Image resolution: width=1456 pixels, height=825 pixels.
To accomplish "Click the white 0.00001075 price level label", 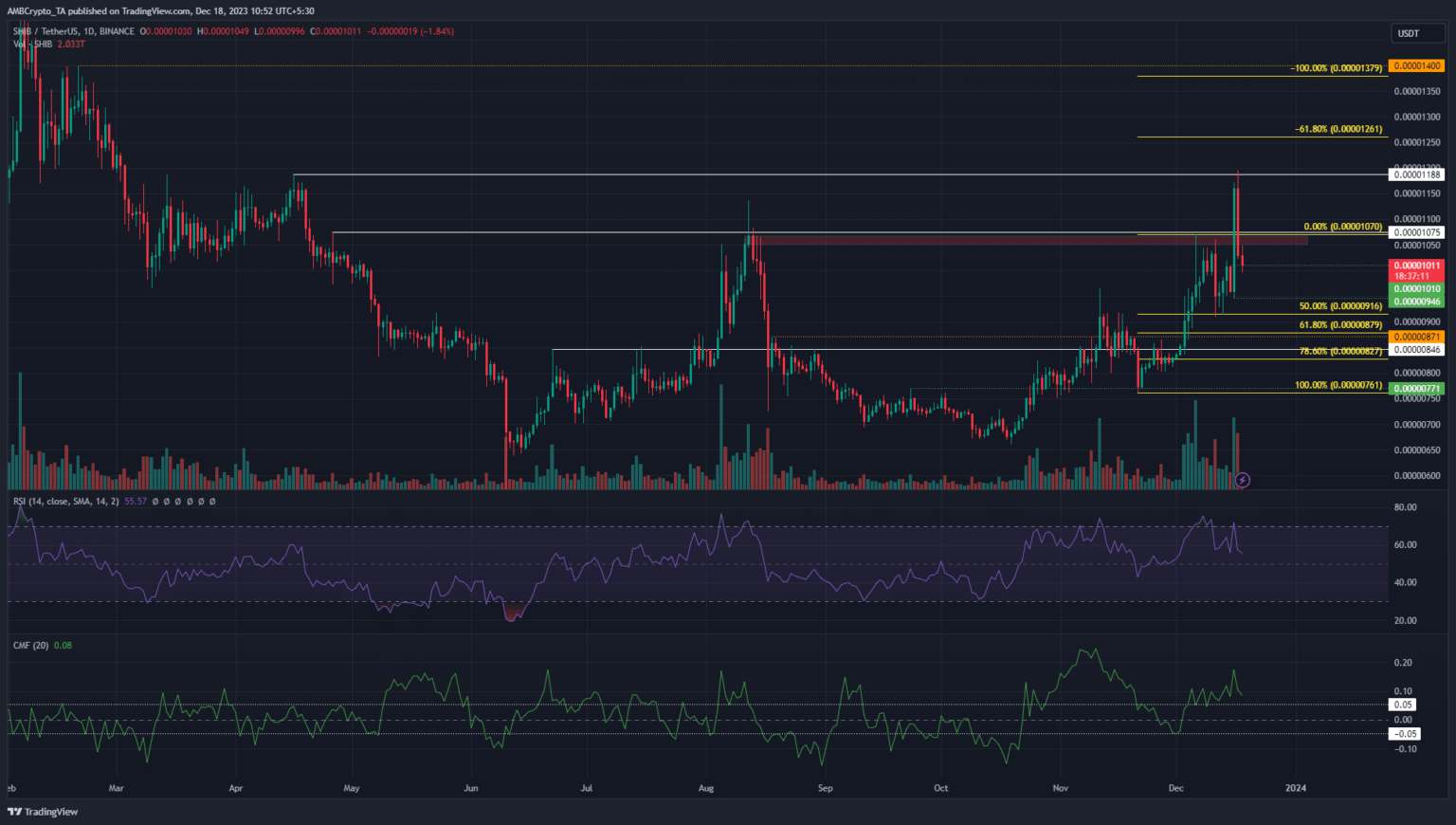I will click(x=1415, y=232).
